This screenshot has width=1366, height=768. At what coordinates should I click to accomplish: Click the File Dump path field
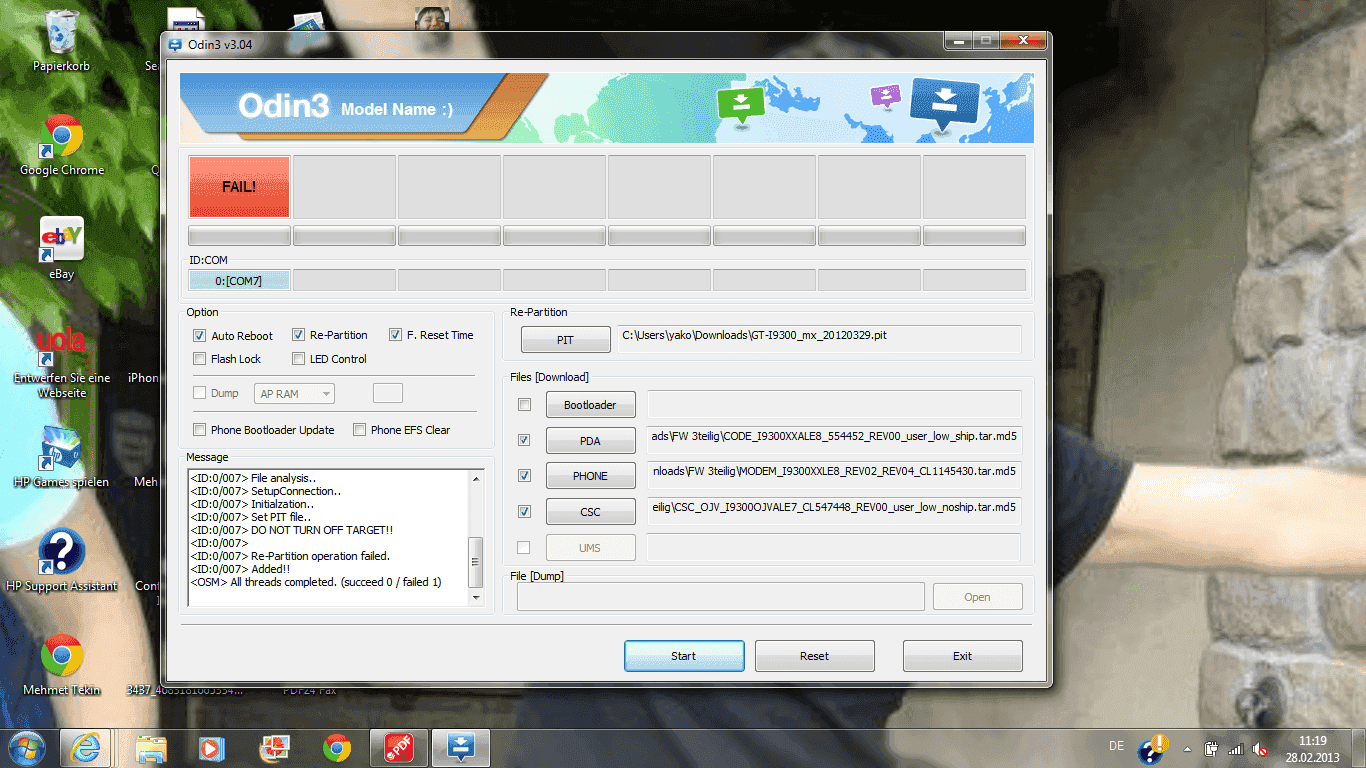[720, 597]
